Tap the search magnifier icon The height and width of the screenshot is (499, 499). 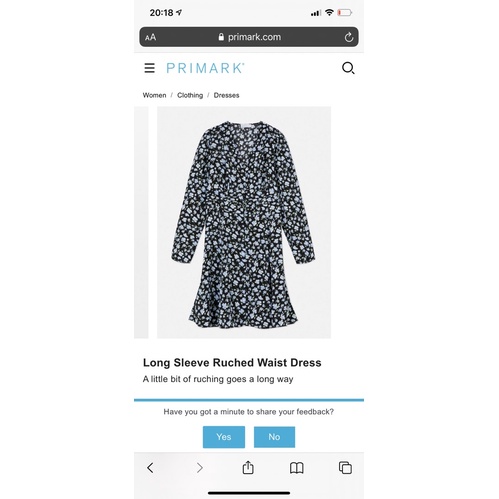point(348,68)
